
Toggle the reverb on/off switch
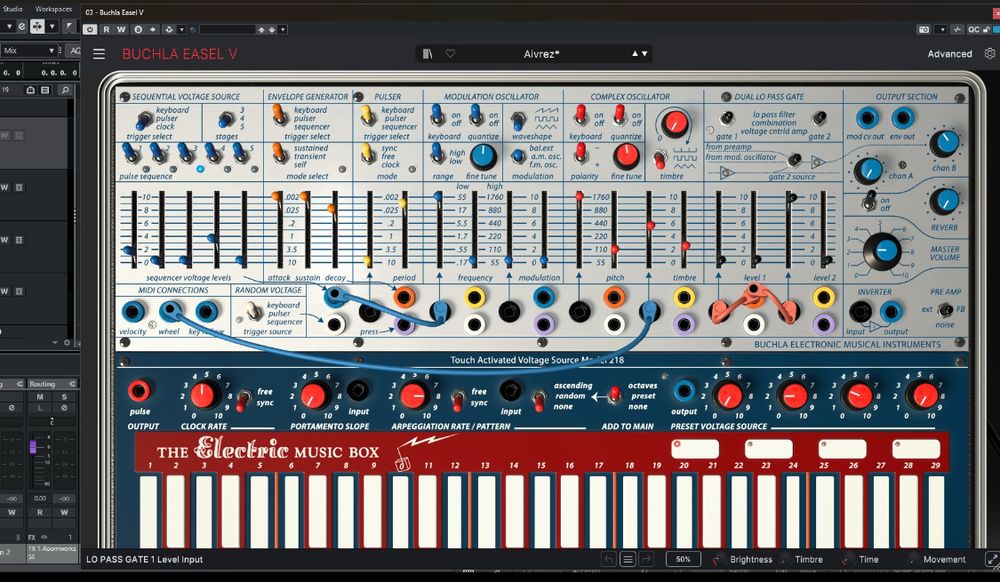(x=868, y=200)
